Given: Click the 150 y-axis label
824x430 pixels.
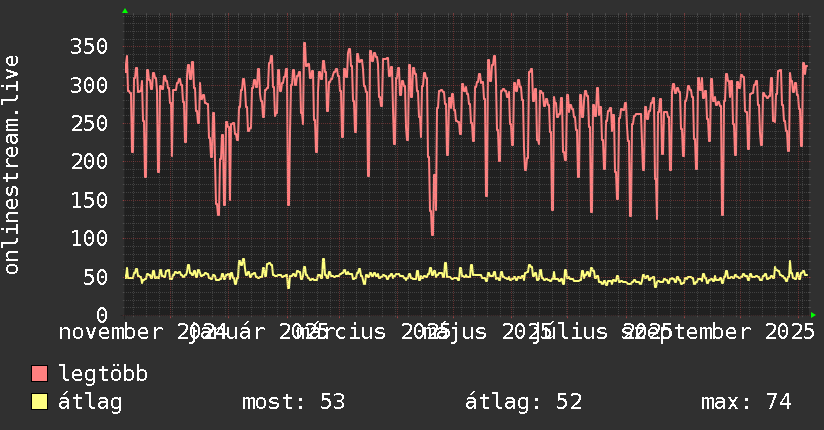Looking at the screenshot, I should click(89, 200).
